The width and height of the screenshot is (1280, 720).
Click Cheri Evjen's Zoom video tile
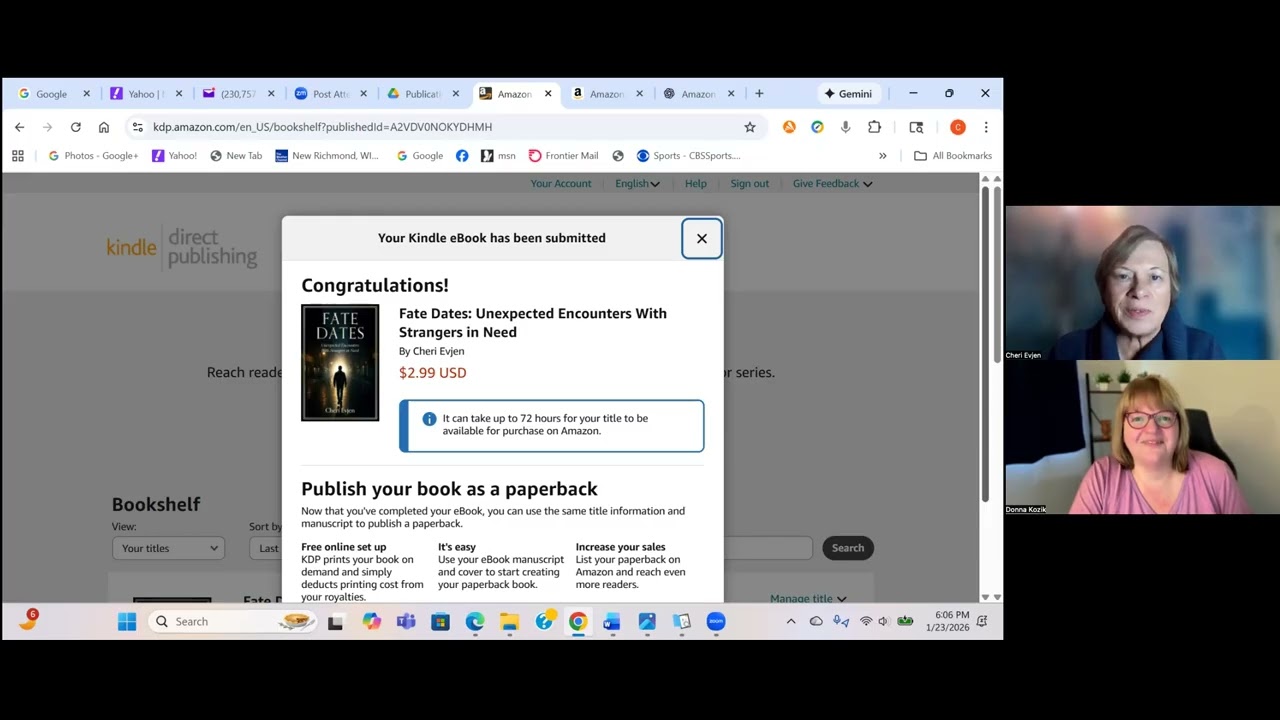(x=1142, y=283)
